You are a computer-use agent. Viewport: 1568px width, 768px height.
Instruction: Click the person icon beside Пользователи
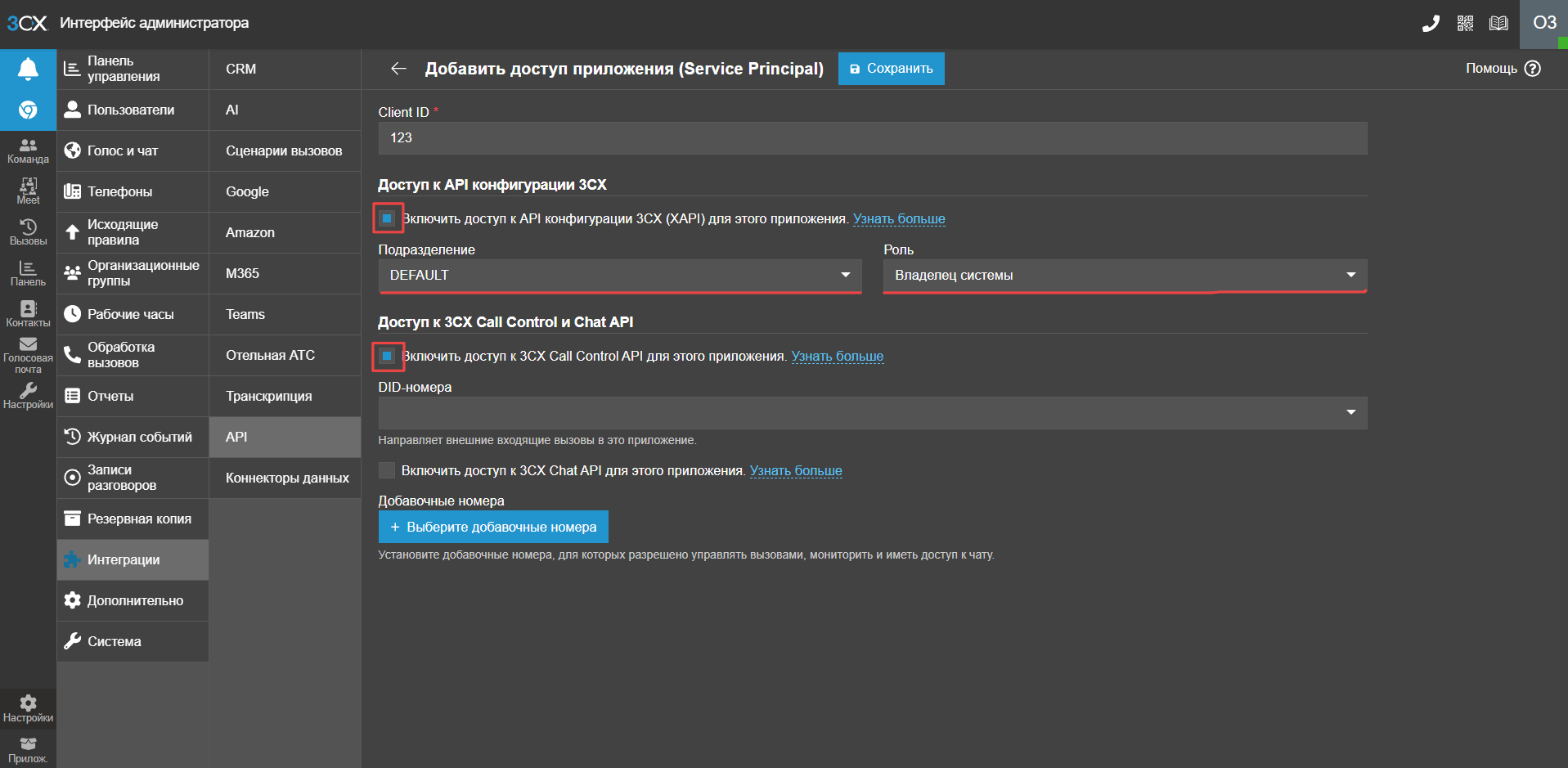[73, 110]
